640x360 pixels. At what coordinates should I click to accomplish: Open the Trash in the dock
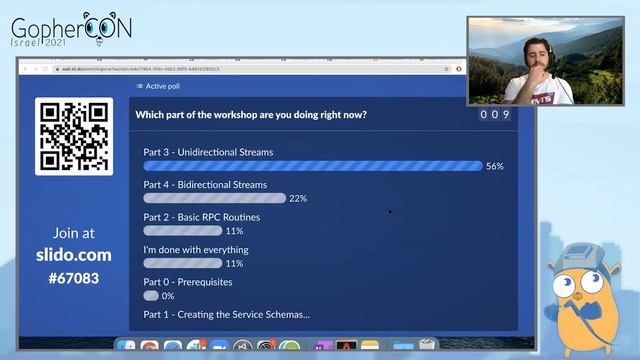click(x=427, y=344)
